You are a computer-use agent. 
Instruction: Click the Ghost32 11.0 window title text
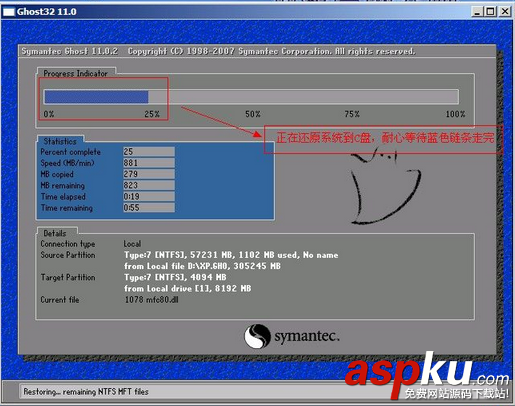click(47, 12)
